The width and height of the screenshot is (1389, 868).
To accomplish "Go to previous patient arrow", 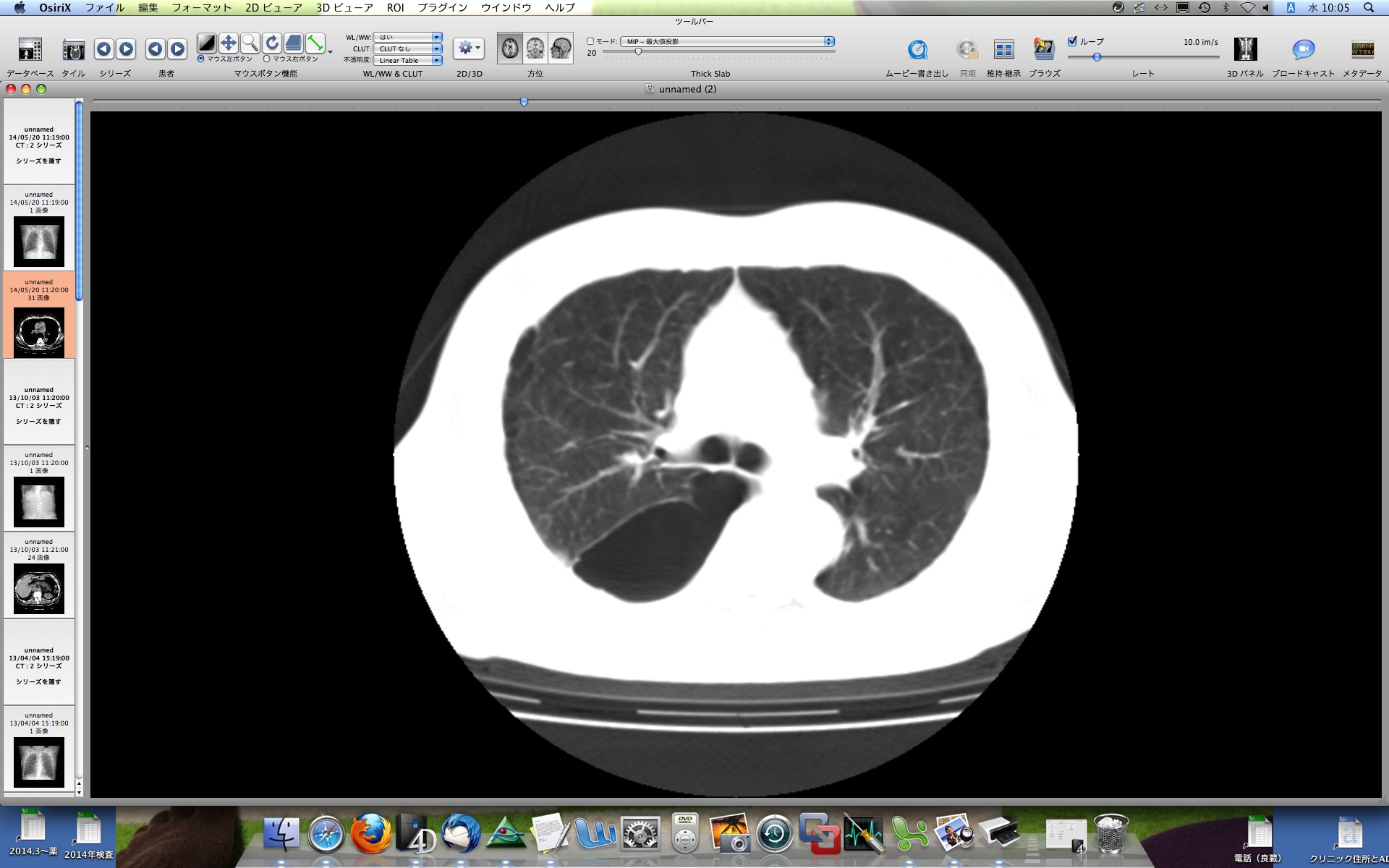I will 155,49.
